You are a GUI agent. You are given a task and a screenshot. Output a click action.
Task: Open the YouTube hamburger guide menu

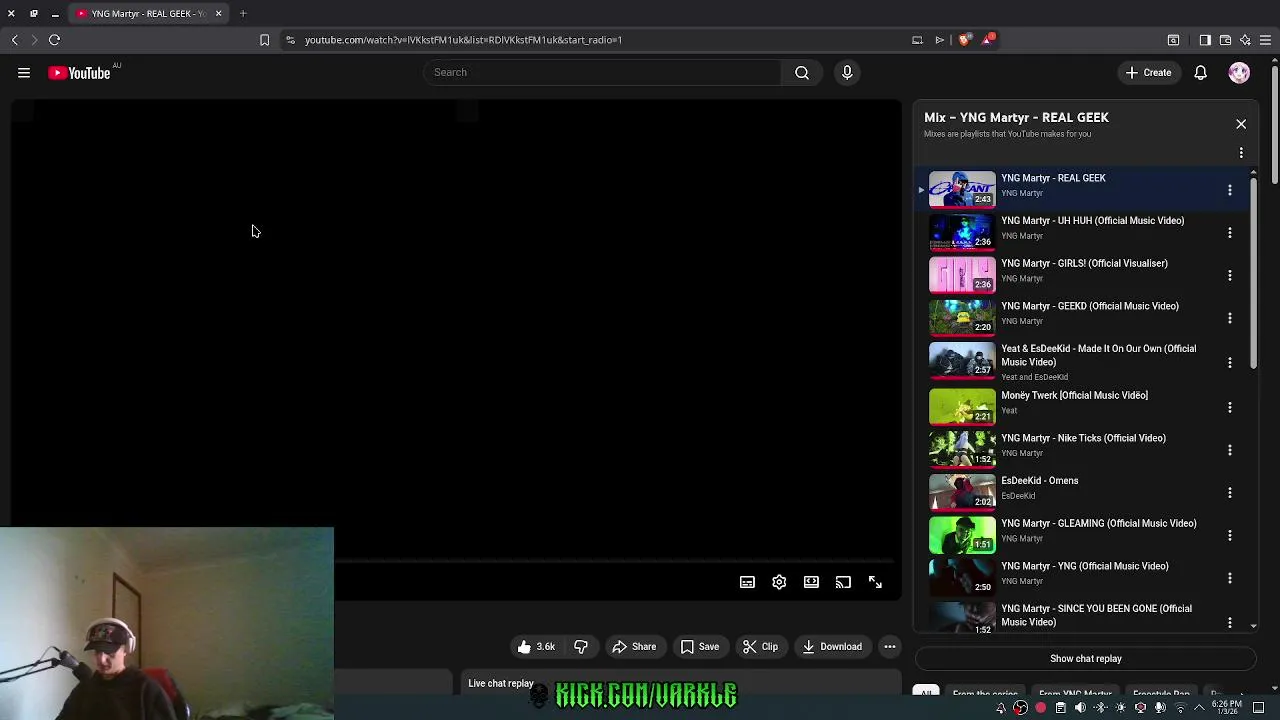click(x=24, y=72)
